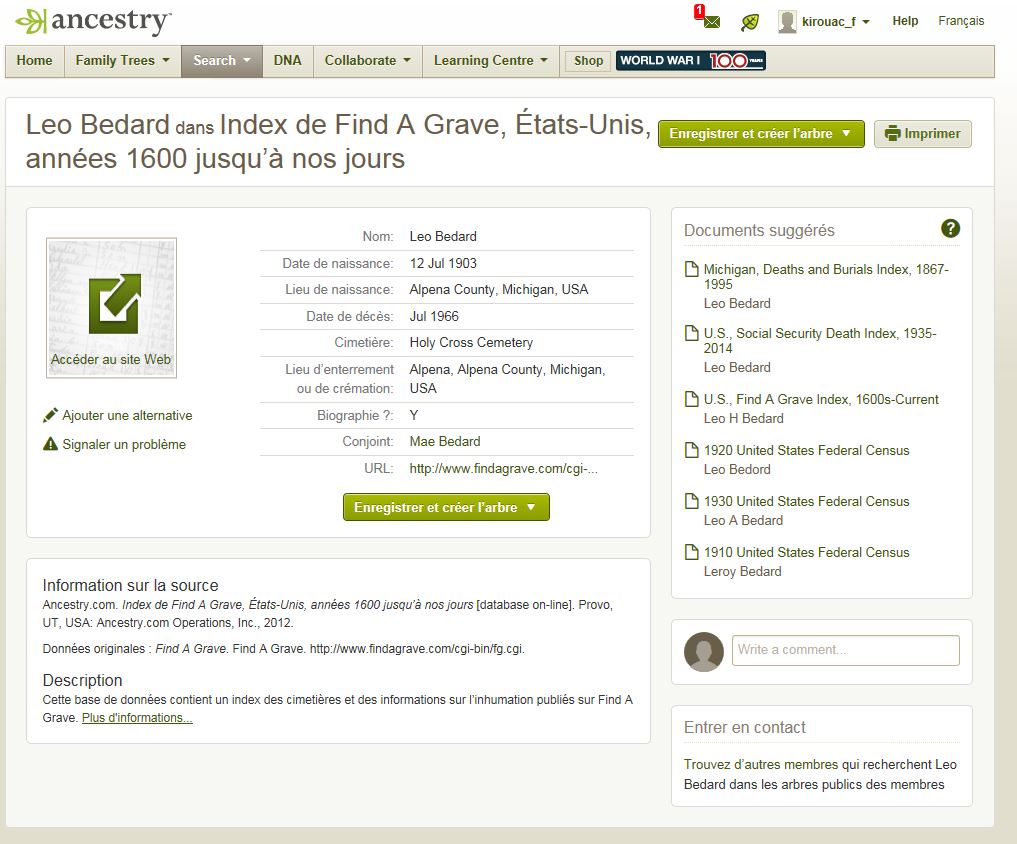Open the Shop tab

(588, 60)
